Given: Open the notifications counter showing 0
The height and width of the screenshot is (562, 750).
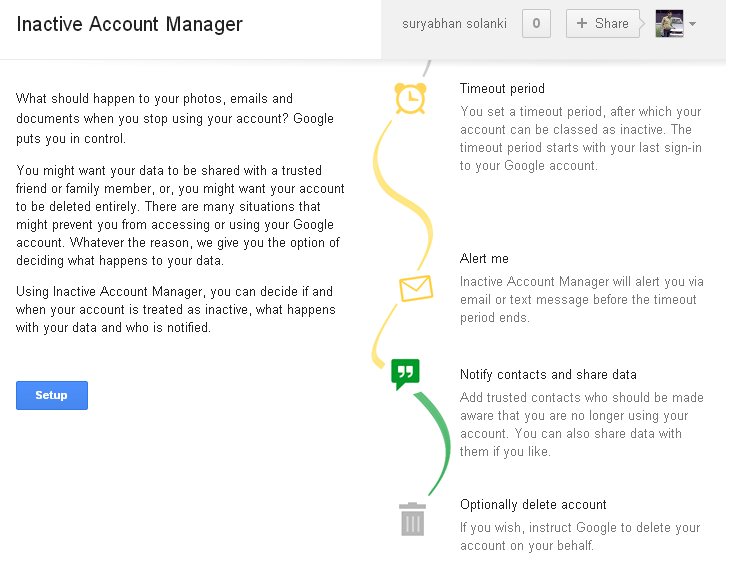Looking at the screenshot, I should [536, 23].
